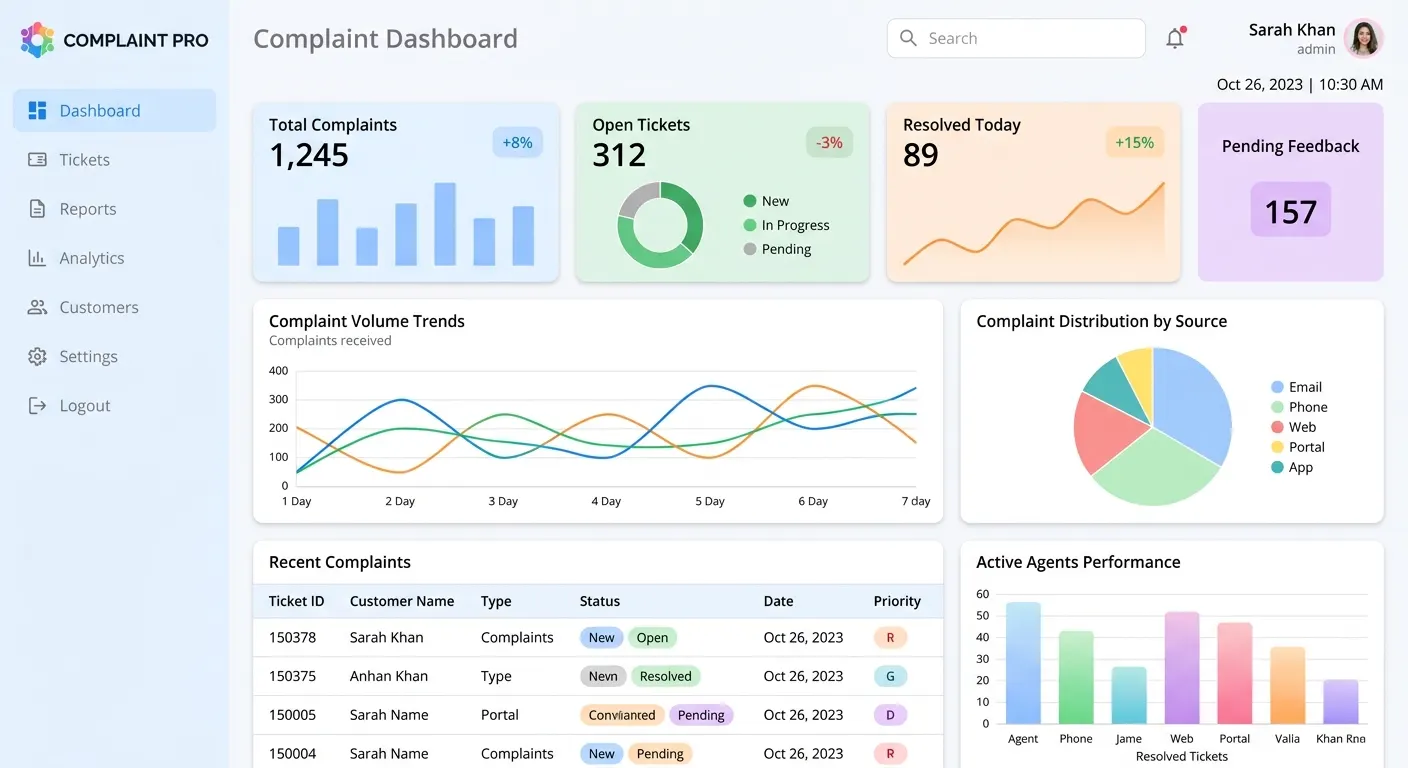
Task: Click the +15% badge on Resolved Today
Action: click(1134, 142)
